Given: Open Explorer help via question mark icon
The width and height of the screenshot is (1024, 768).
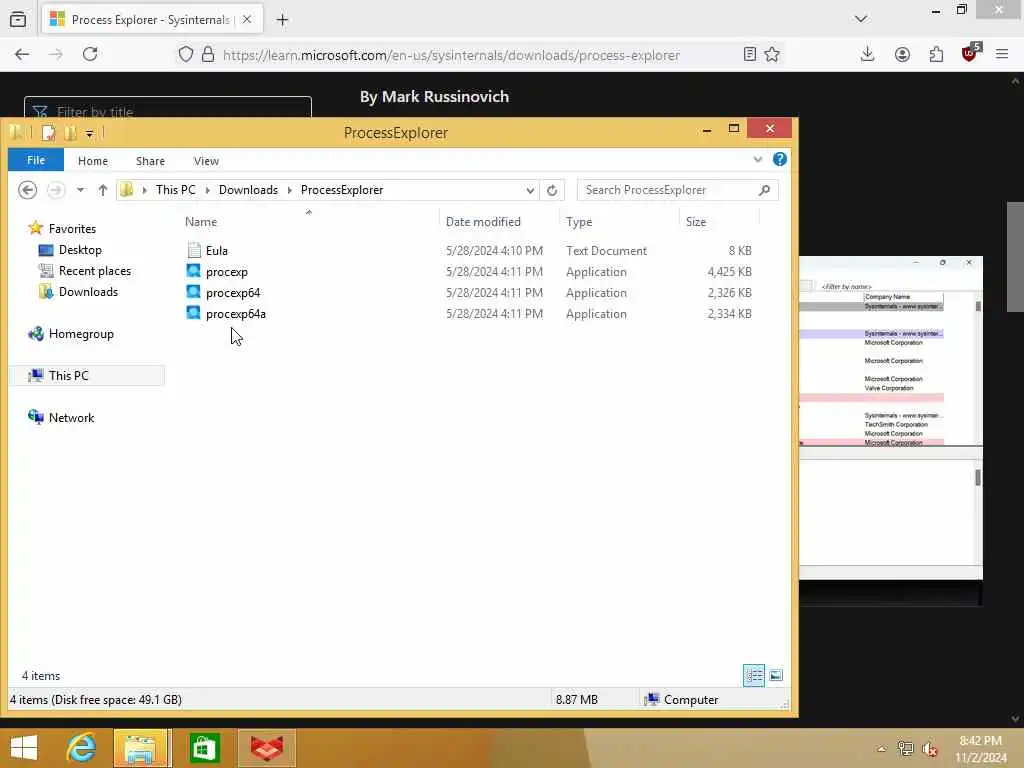Looking at the screenshot, I should click(x=780, y=159).
